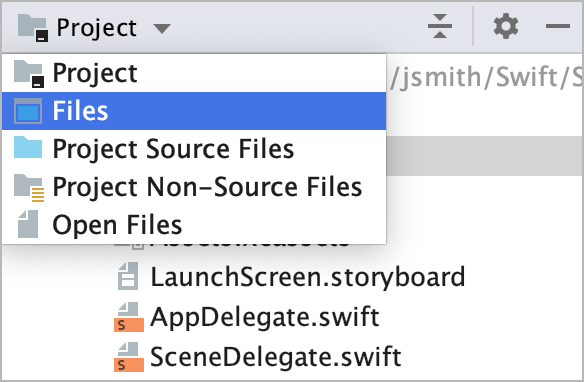Choose the highlighted Files option
Viewport: 584px width, 382px height.
coord(194,111)
